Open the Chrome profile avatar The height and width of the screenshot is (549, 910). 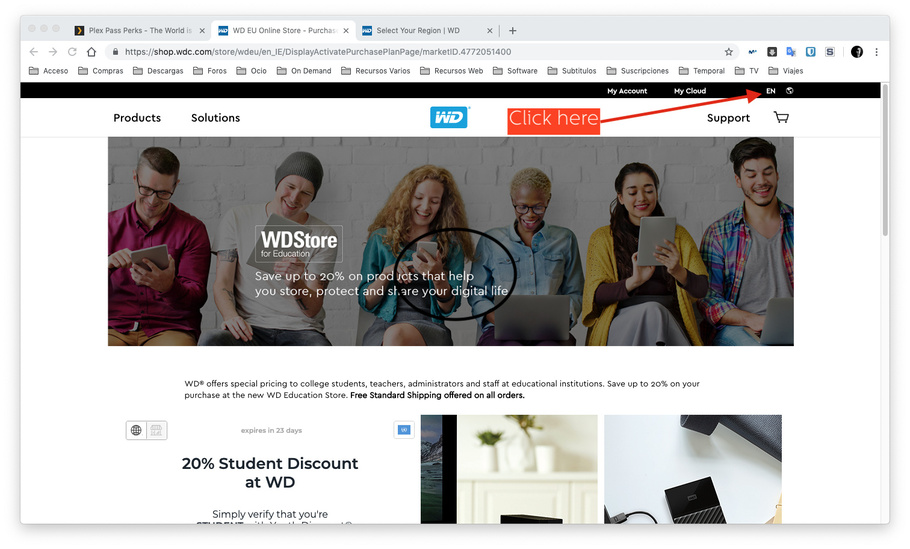[857, 52]
